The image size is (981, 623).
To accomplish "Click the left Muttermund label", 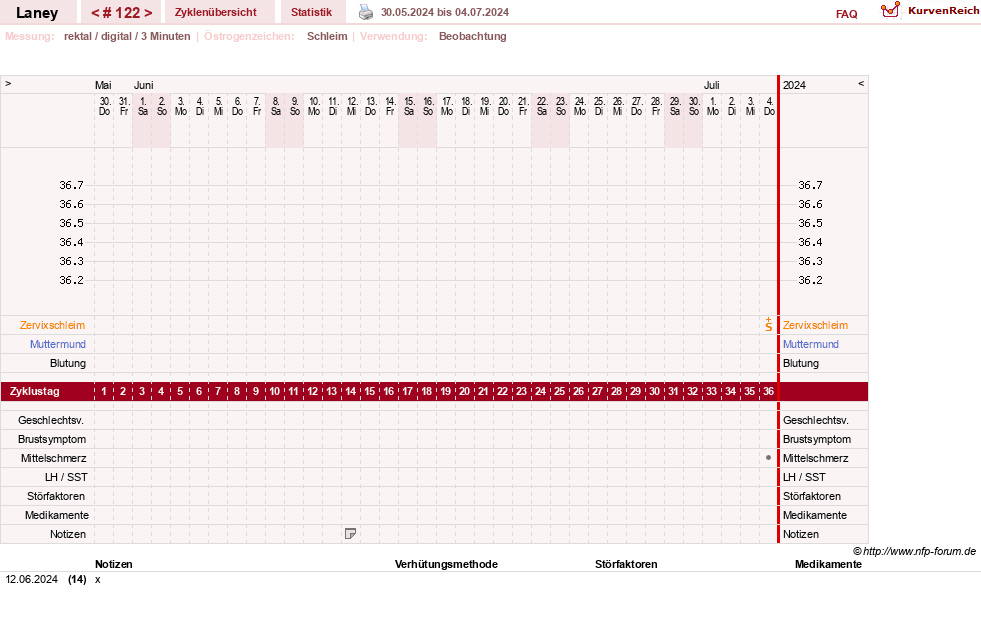I will pos(58,344).
